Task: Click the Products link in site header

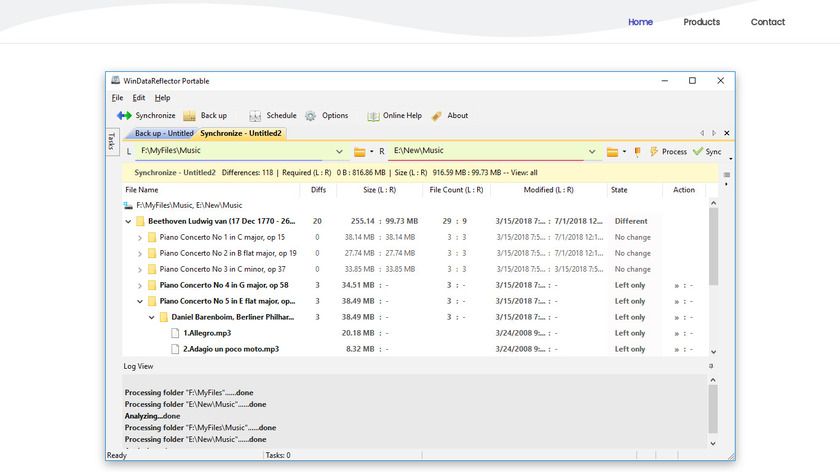Action: pos(701,22)
